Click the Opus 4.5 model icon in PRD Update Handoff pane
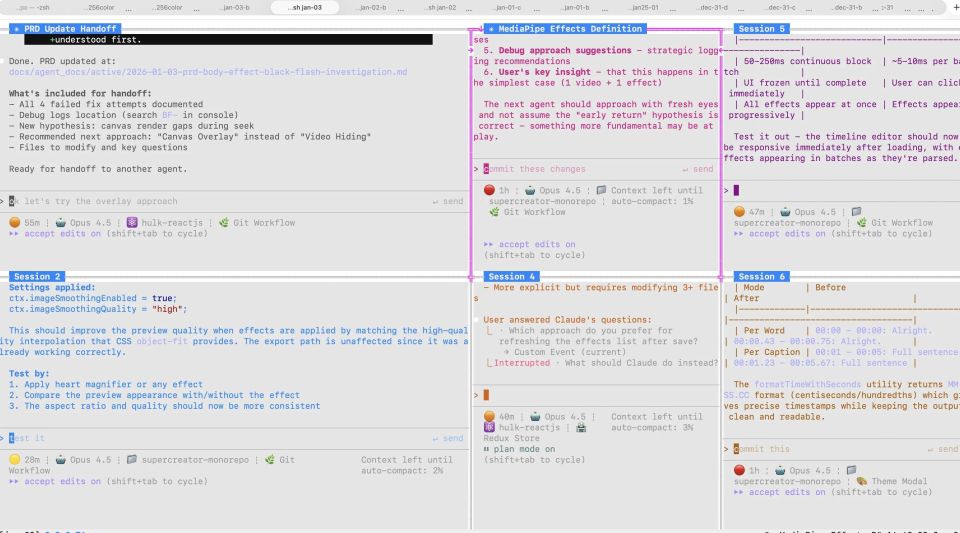 click(x=61, y=223)
